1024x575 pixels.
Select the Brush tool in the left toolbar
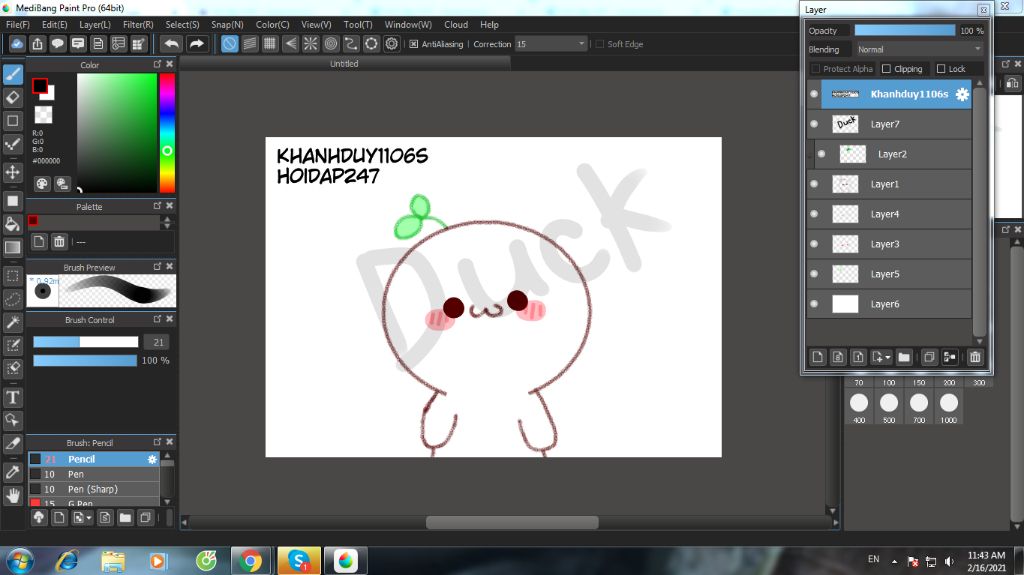(x=12, y=74)
